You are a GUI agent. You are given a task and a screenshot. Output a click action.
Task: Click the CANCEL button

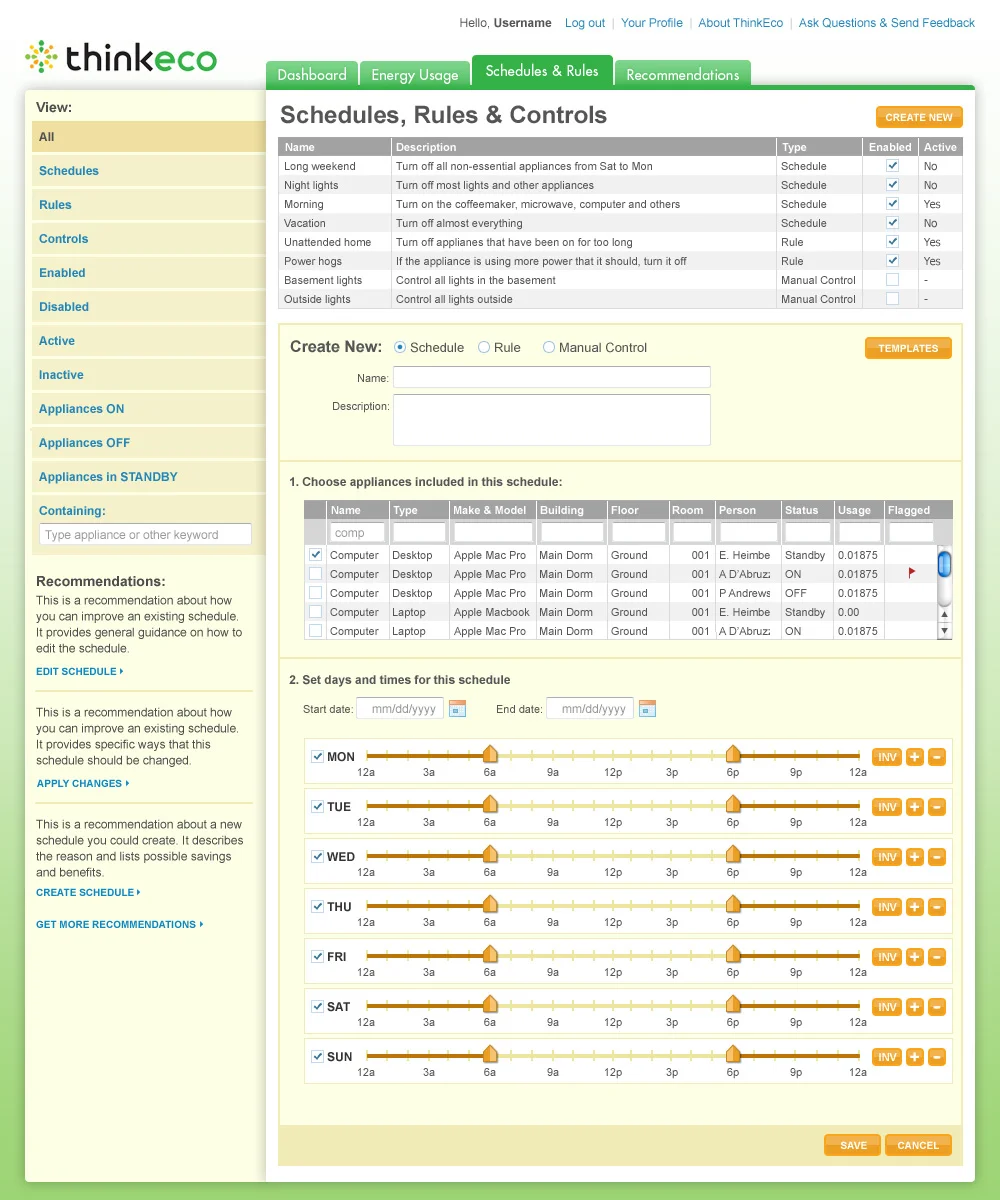[918, 1145]
